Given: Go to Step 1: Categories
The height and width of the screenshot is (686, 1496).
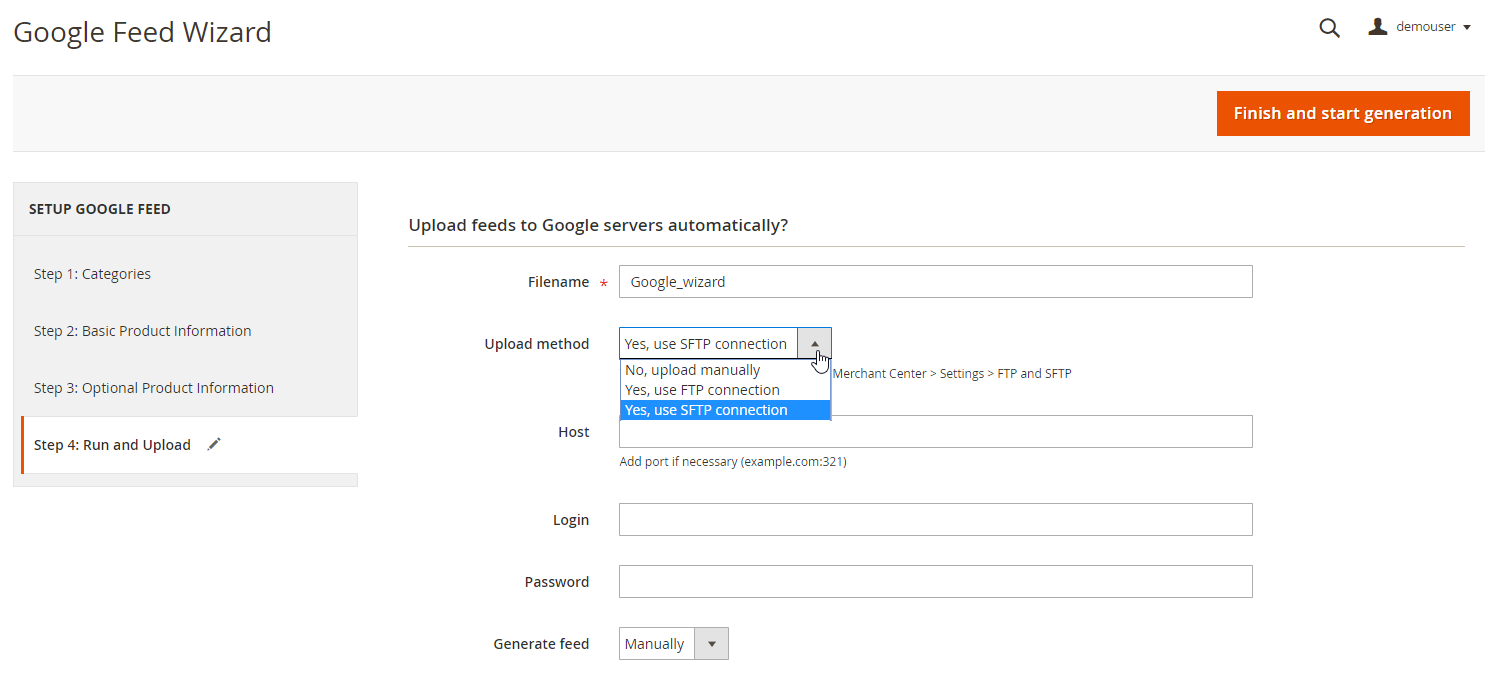Looking at the screenshot, I should pos(92,274).
